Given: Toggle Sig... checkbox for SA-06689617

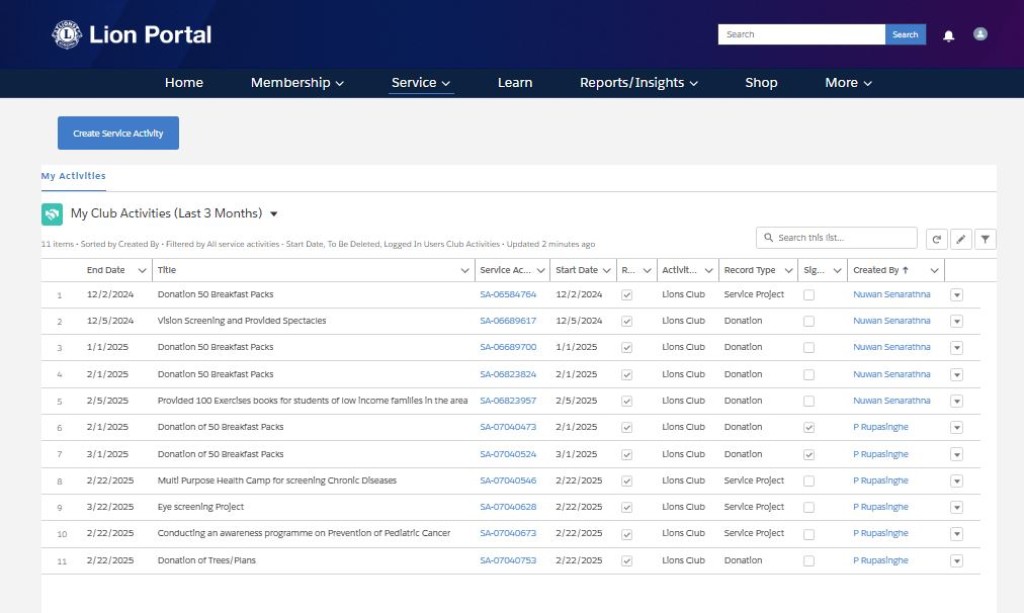Looking at the screenshot, I should 809,321.
